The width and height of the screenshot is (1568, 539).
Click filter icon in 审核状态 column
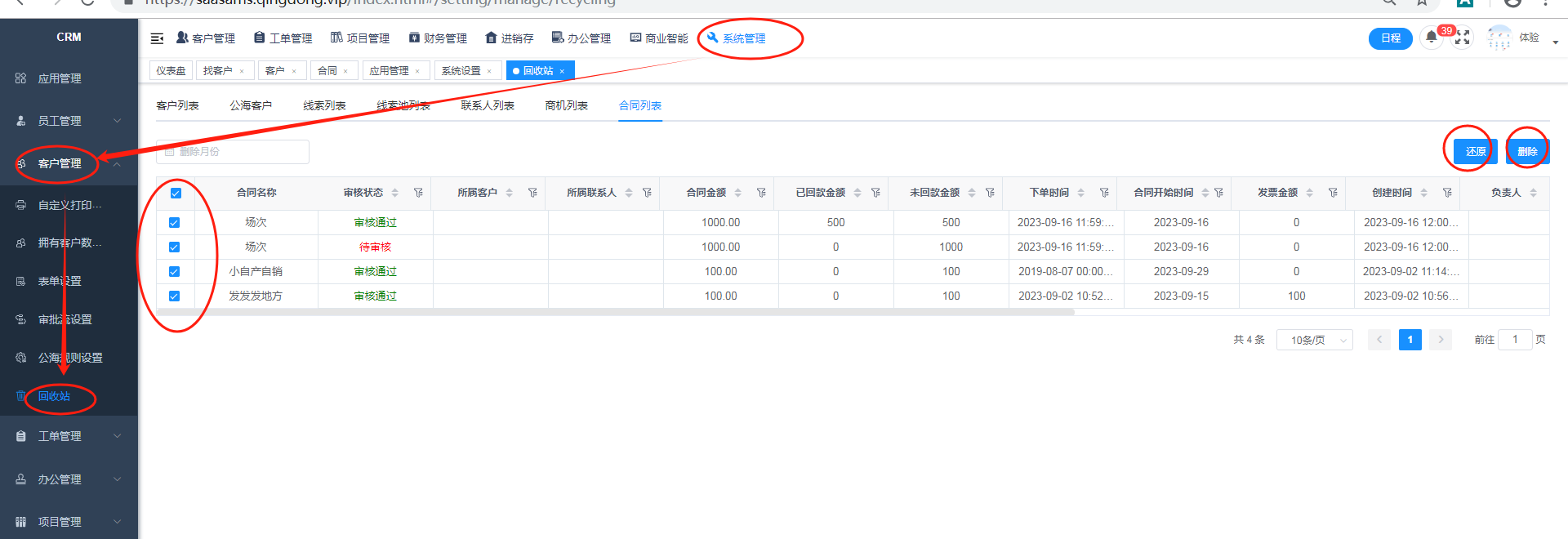pos(418,193)
